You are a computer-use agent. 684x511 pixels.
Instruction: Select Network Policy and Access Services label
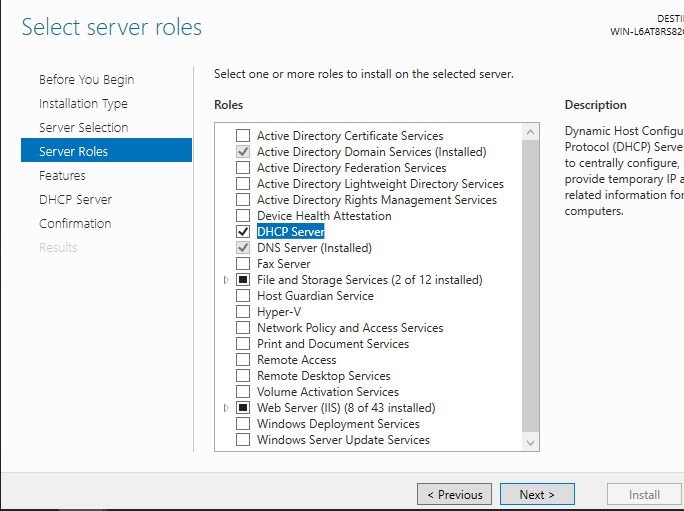coord(350,328)
